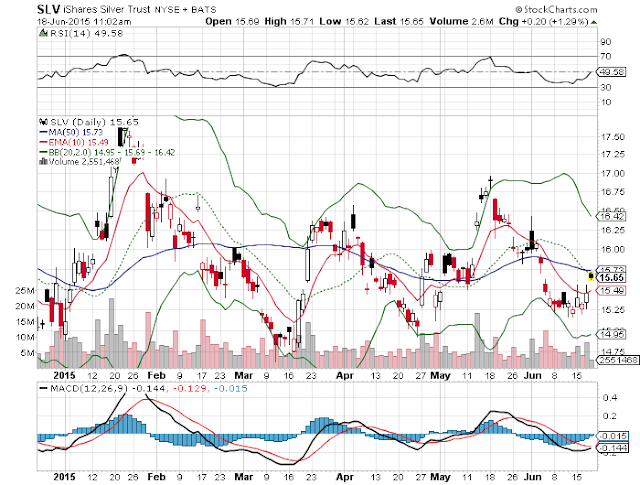Click the Last 15.65 value in header
The width and height of the screenshot is (640, 485).
399,21
